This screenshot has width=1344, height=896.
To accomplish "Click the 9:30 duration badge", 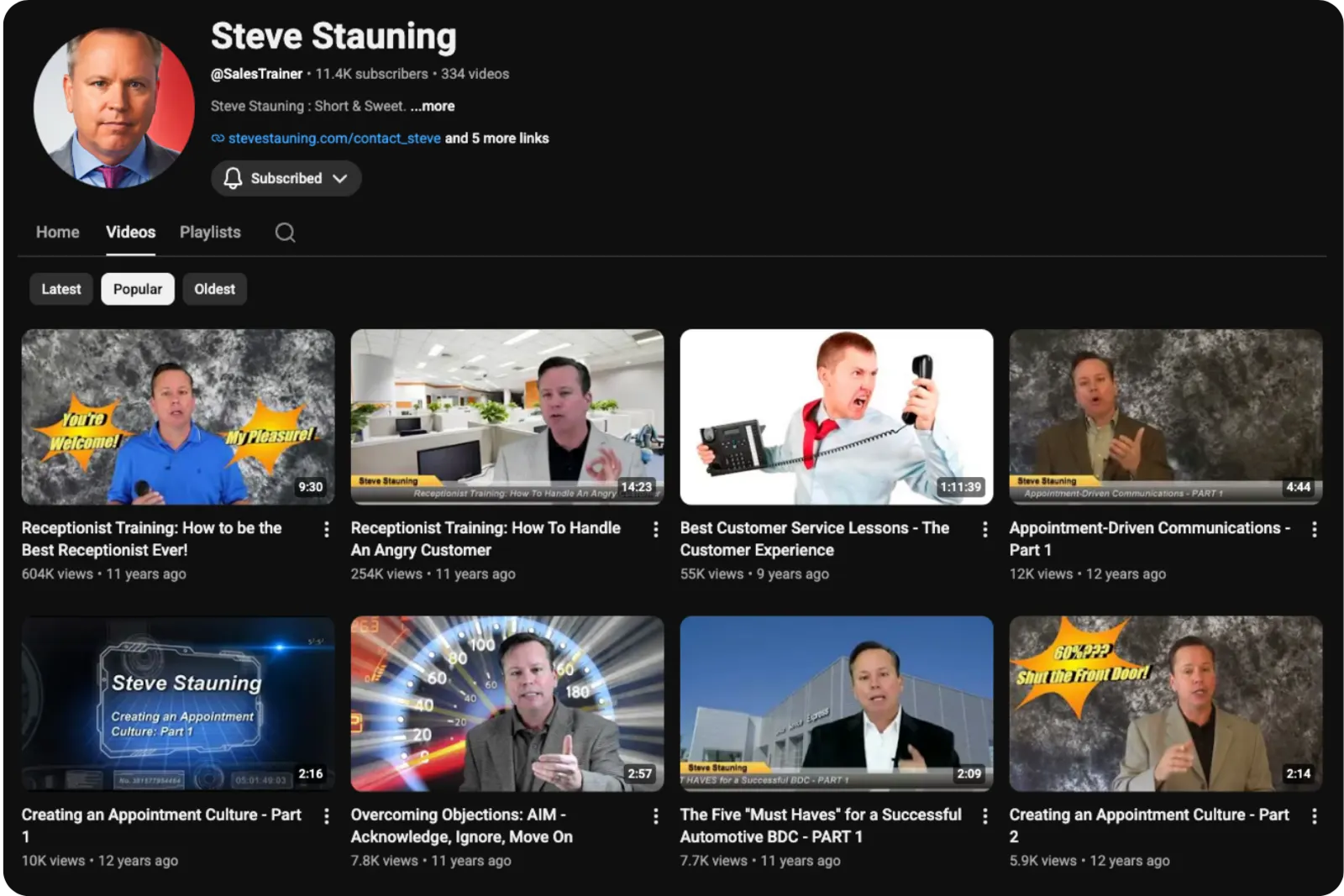I will point(310,487).
